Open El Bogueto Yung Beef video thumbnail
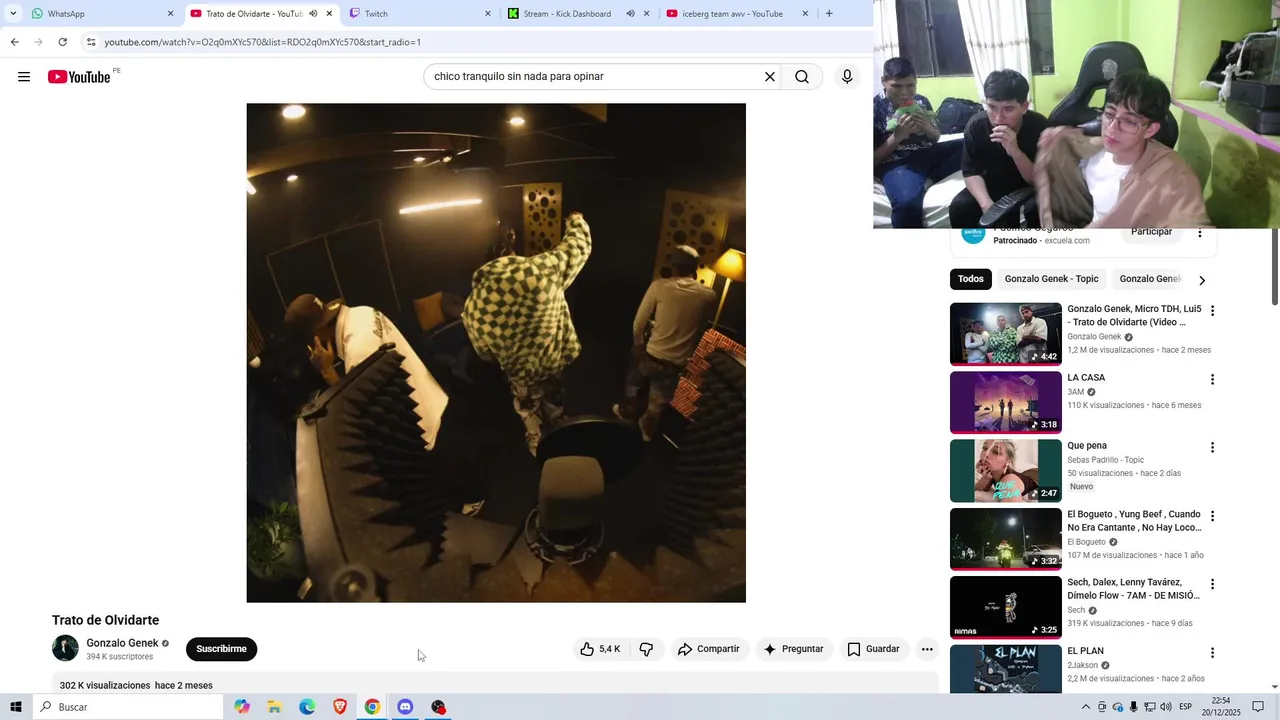This screenshot has height=720, width=1280. 1005,539
